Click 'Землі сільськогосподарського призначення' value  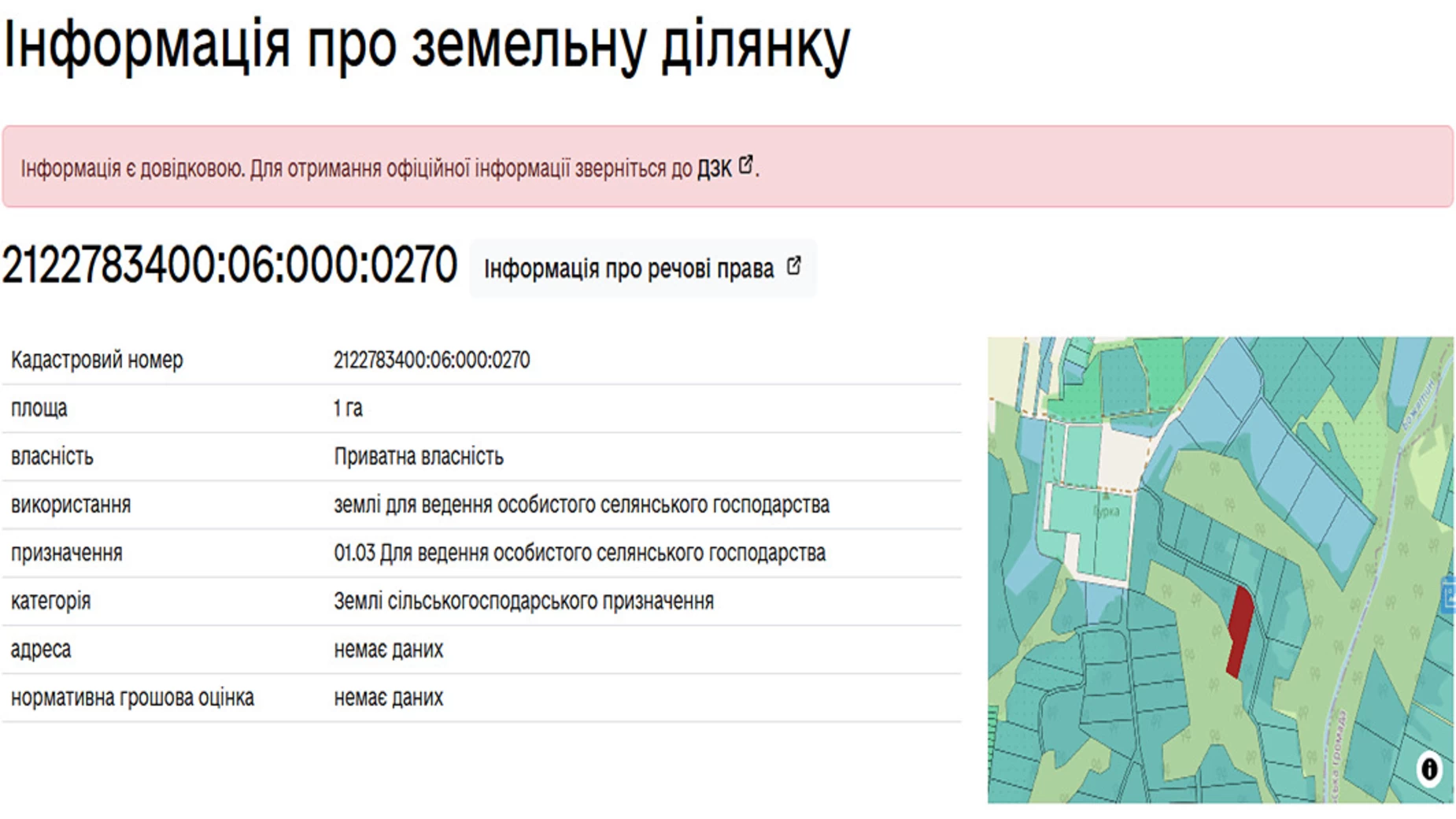pos(523,601)
